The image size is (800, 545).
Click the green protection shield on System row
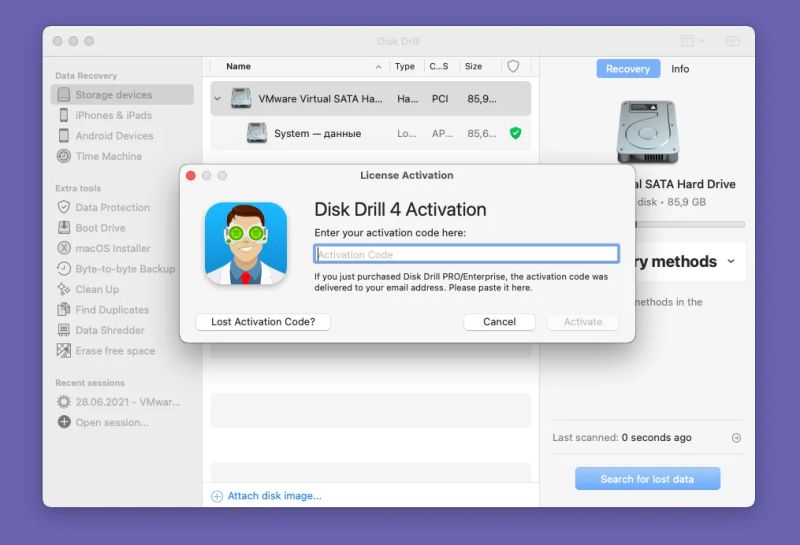(x=515, y=133)
